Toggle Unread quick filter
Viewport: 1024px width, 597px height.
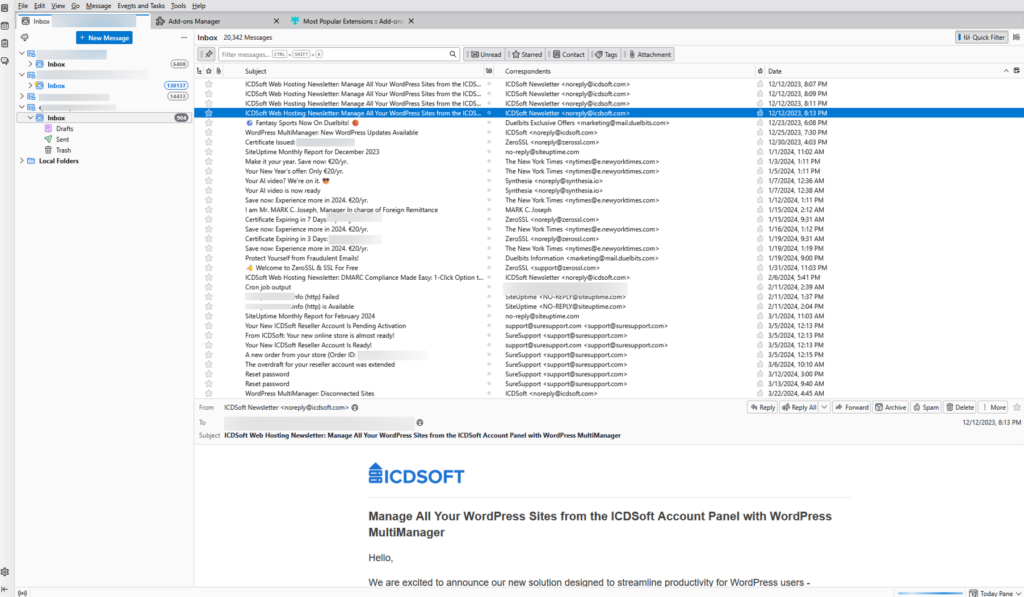point(485,54)
